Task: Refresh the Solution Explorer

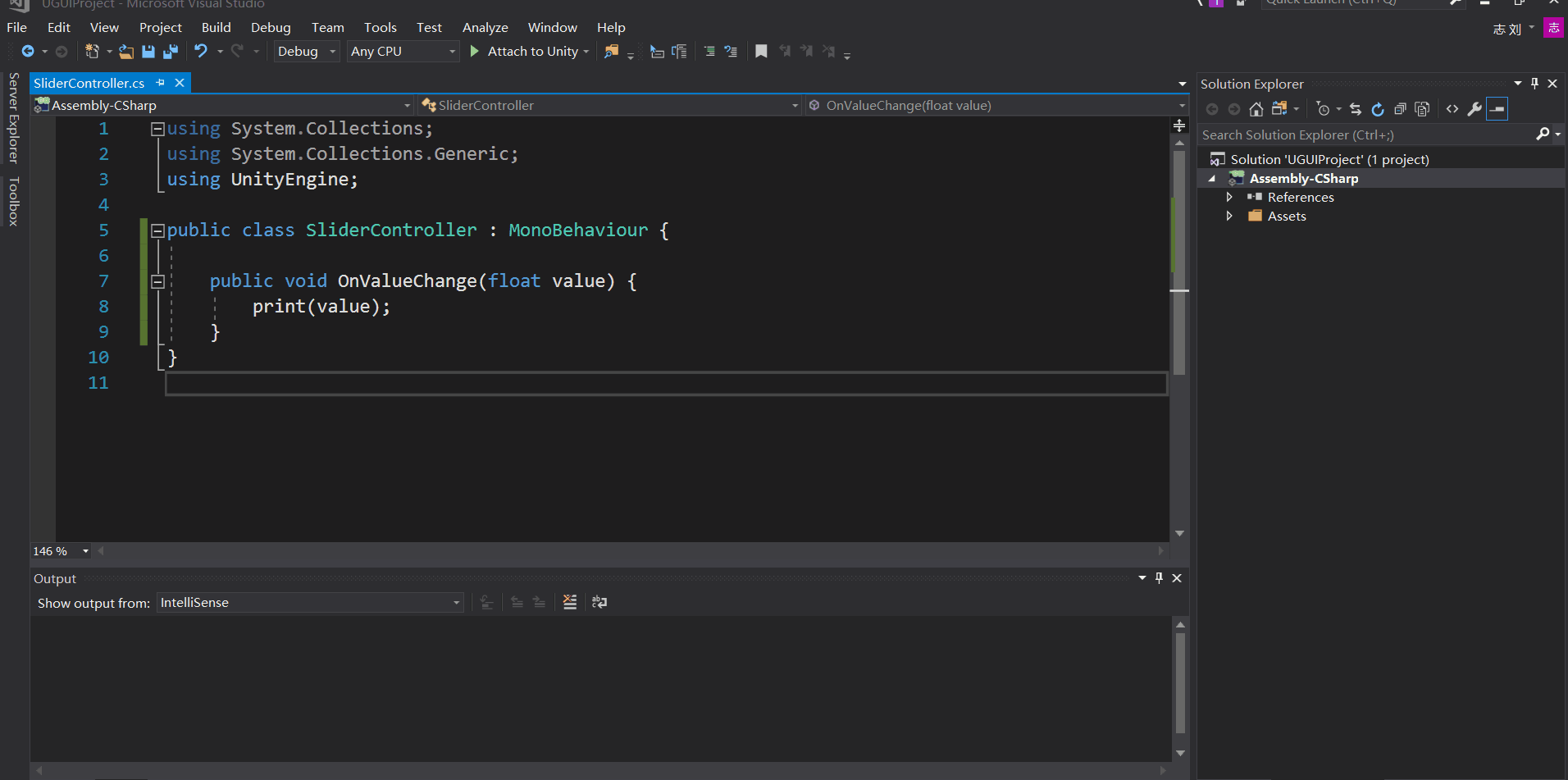Action: 1378,109
